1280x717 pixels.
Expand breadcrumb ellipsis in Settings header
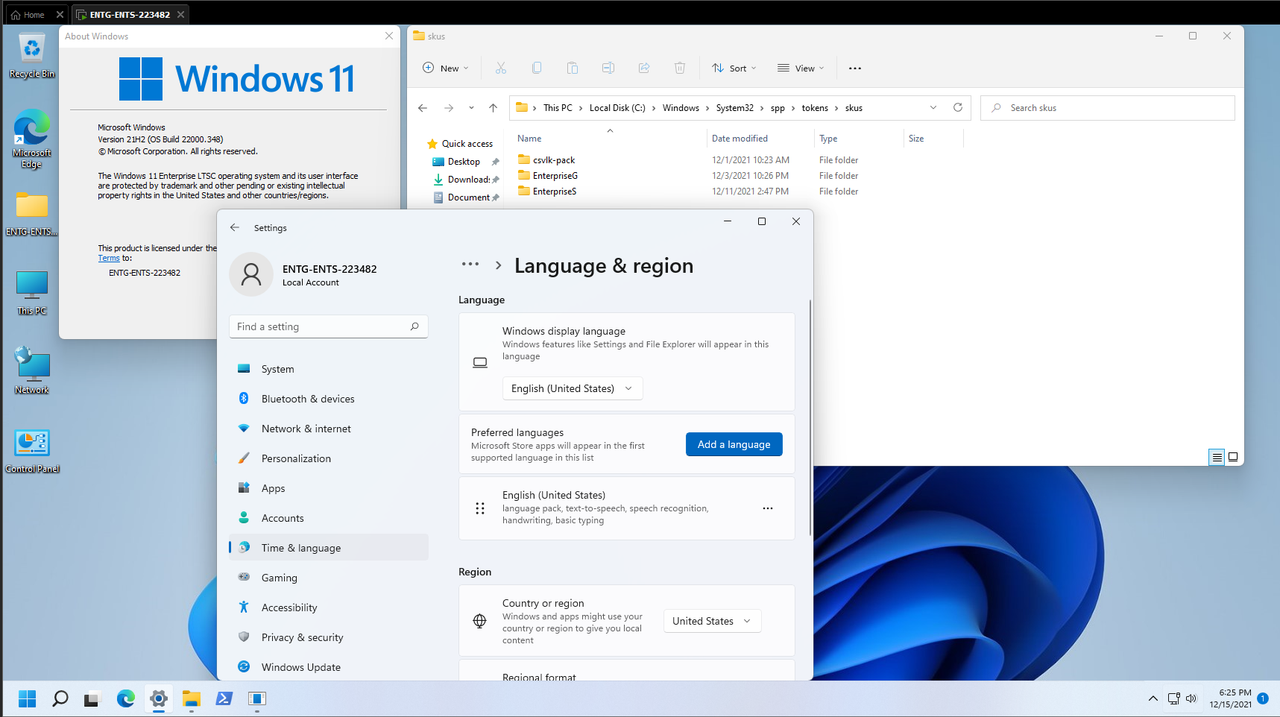(x=470, y=265)
